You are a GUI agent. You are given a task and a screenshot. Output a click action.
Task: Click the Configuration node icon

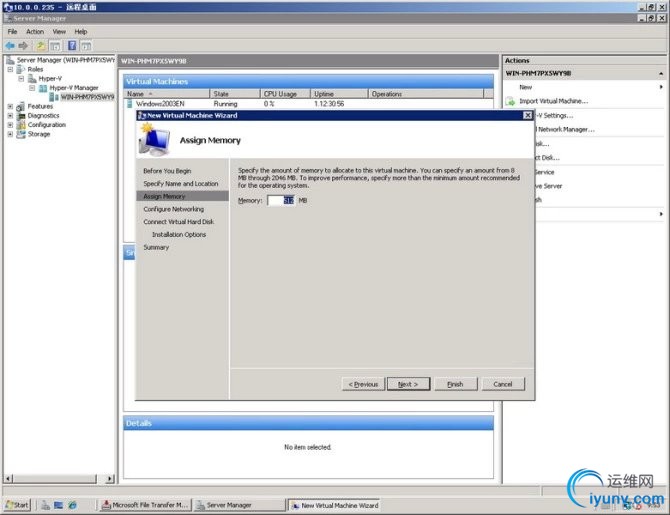click(x=21, y=125)
